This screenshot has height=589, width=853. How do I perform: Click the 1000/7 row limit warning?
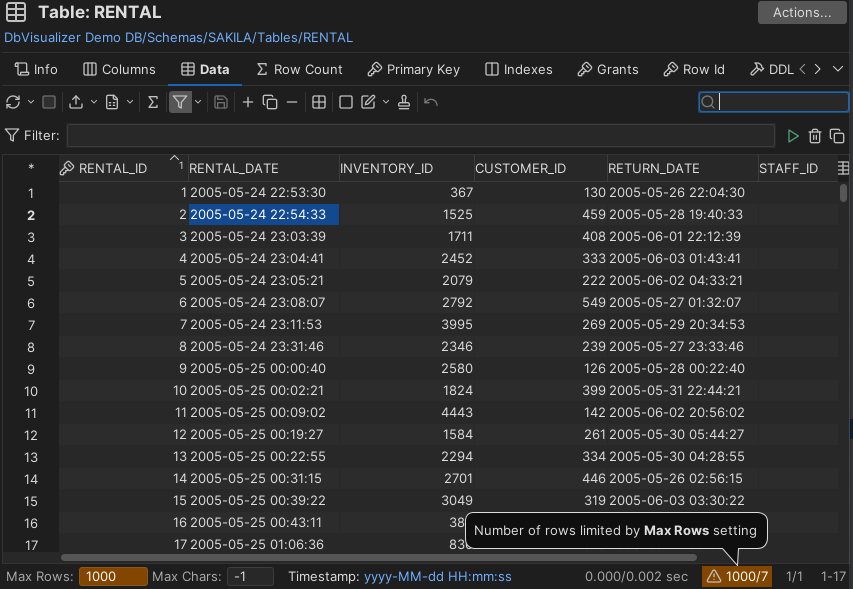pyautogui.click(x=737, y=576)
